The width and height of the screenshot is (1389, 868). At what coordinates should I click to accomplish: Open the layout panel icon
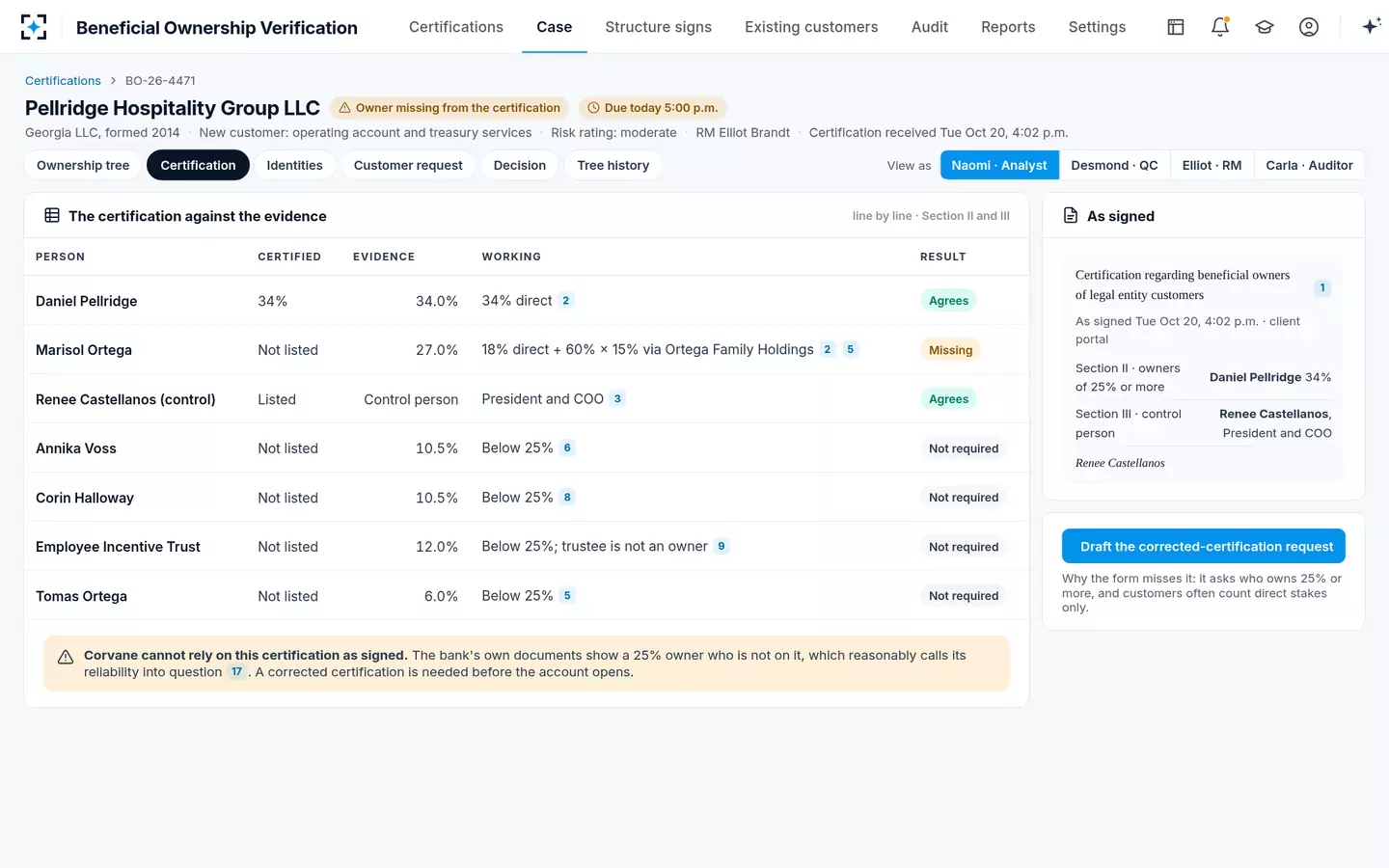[x=1176, y=27]
